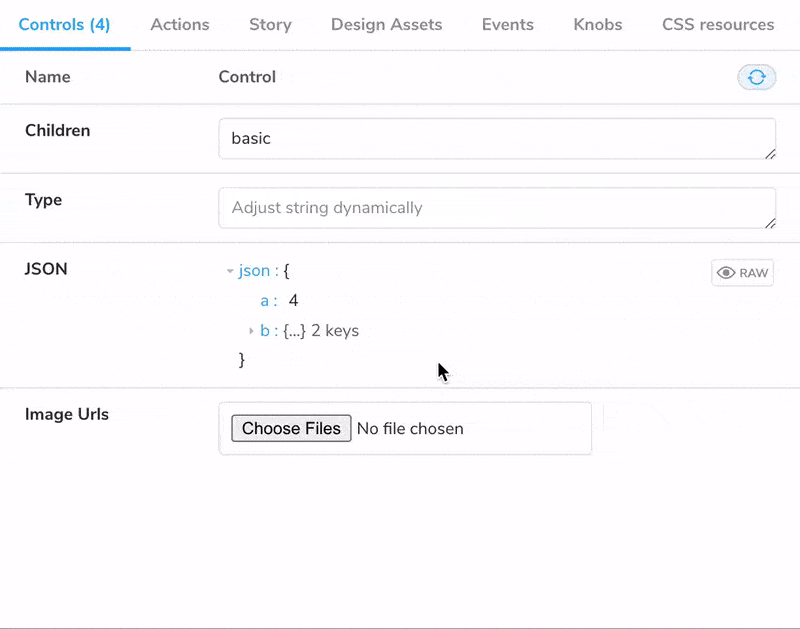Click the Children row label

(58, 131)
